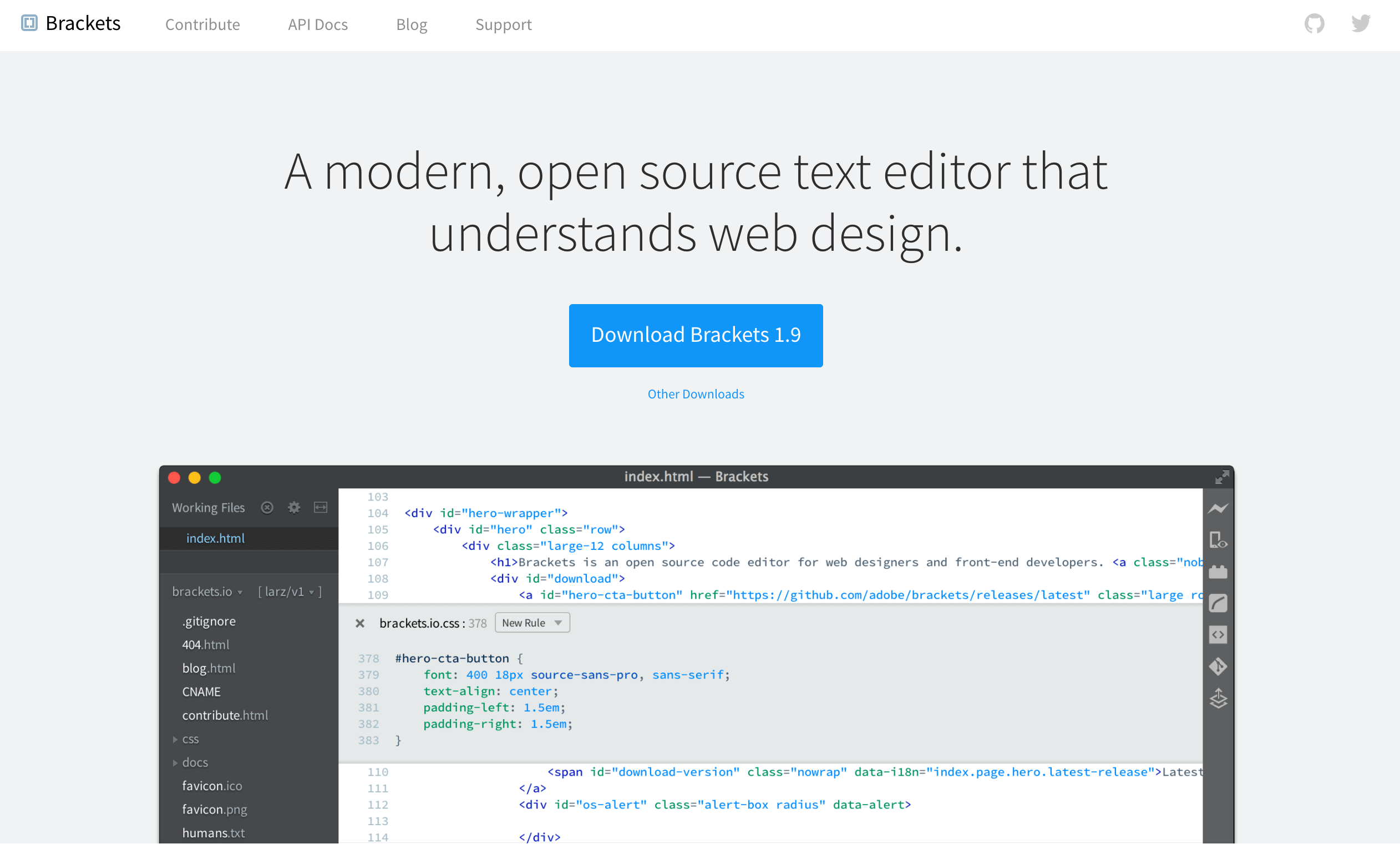1400x859 pixels.
Task: Click the layers stack icon in sidebar
Action: tap(1218, 699)
